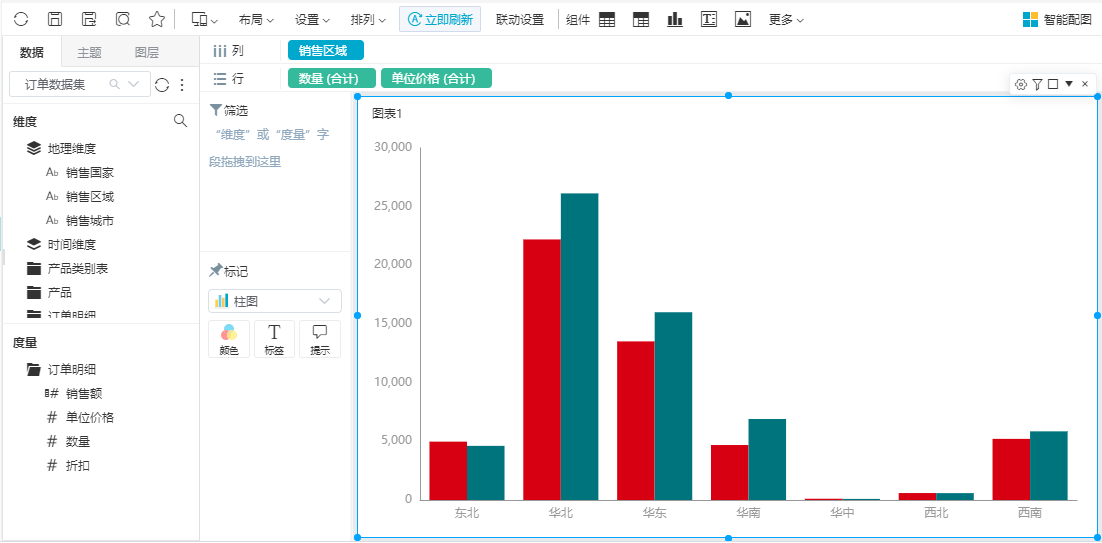Open the 布局 menu
Viewport: 1102px width, 543px height.
click(256, 20)
